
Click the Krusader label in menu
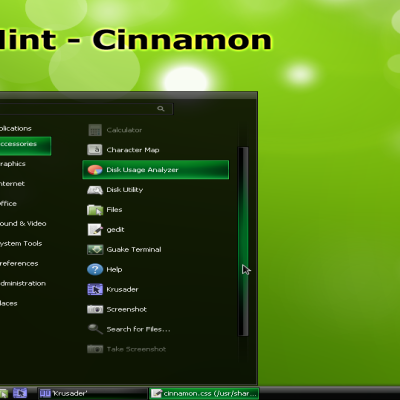coord(122,289)
